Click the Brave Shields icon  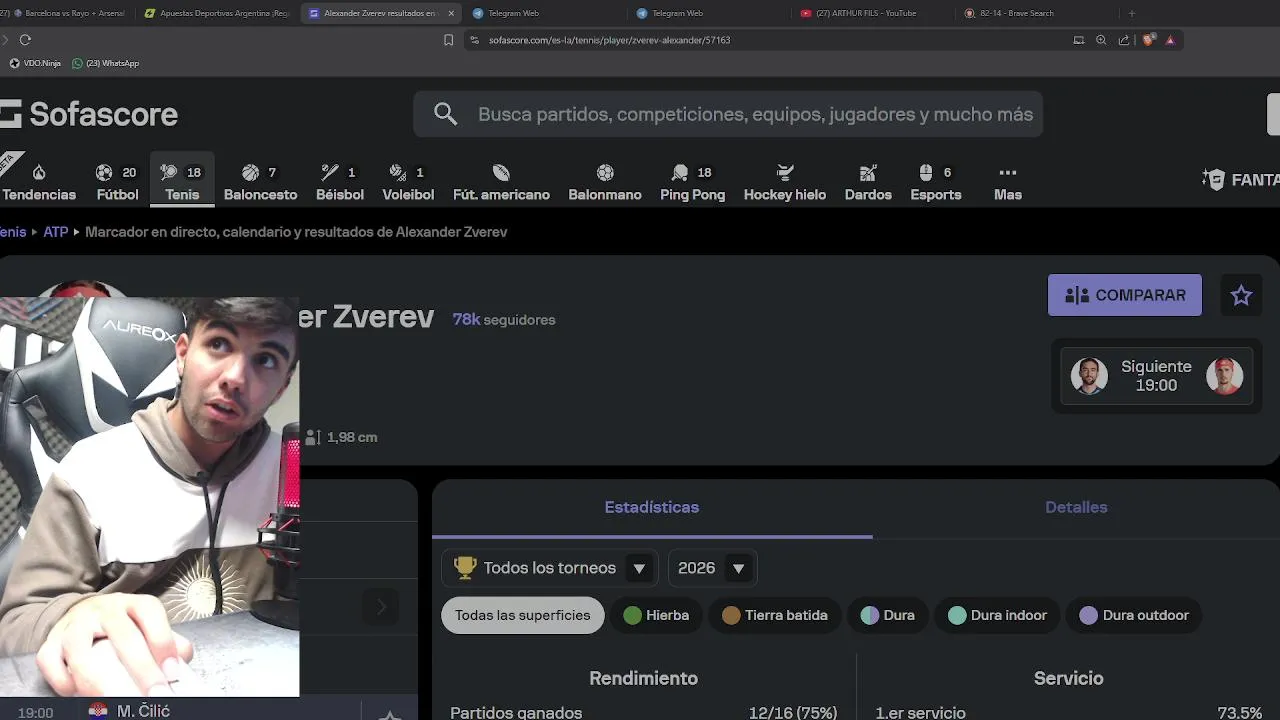pyautogui.click(x=1148, y=40)
